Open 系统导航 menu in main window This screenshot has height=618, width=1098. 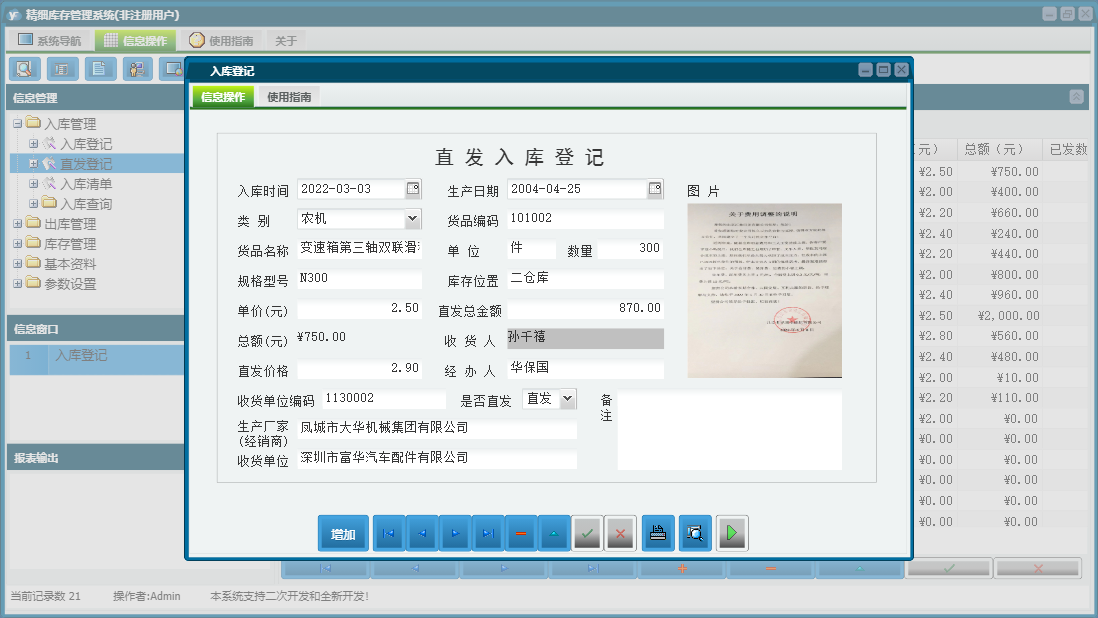[x=50, y=41]
